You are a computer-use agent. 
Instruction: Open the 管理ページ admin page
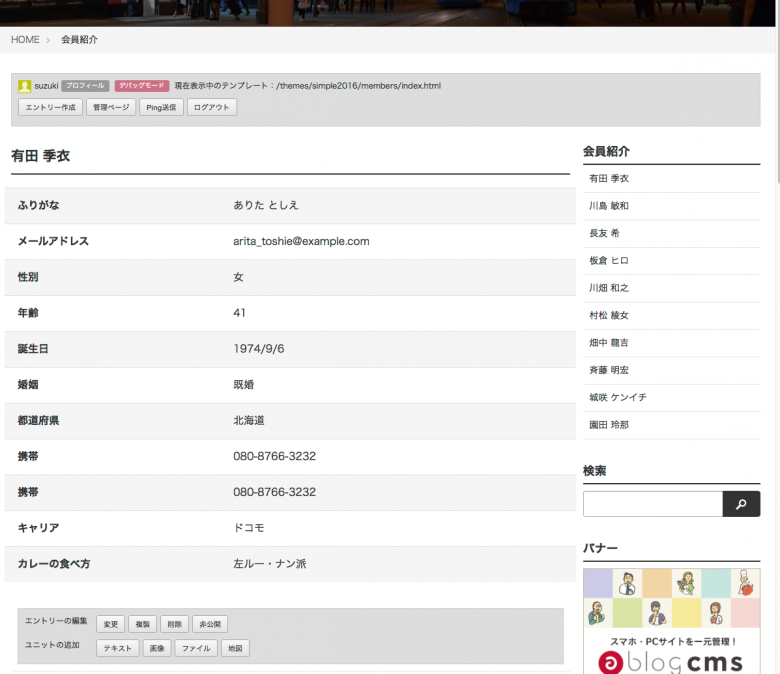tap(110, 107)
